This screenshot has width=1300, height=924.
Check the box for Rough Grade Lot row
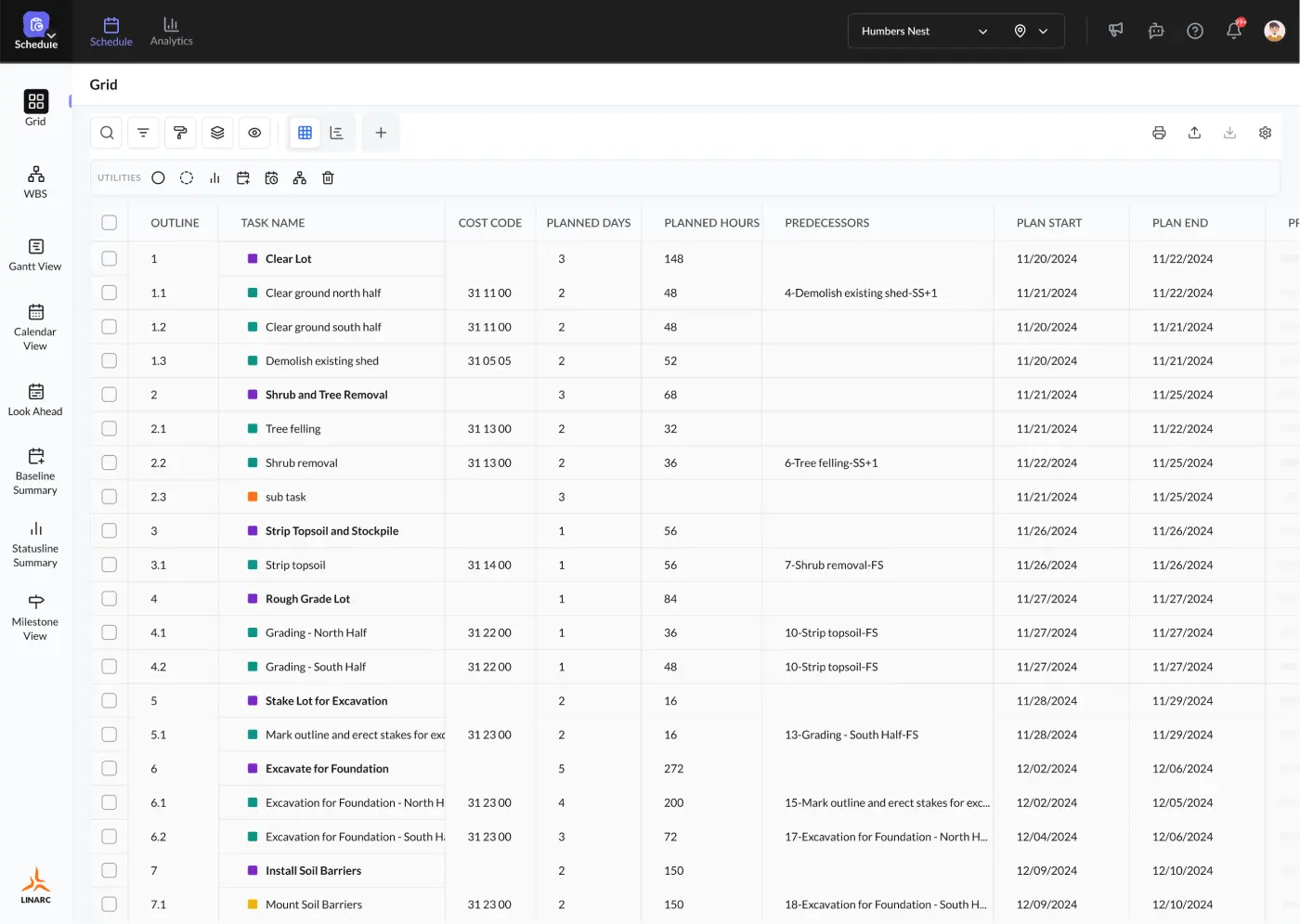(x=109, y=599)
